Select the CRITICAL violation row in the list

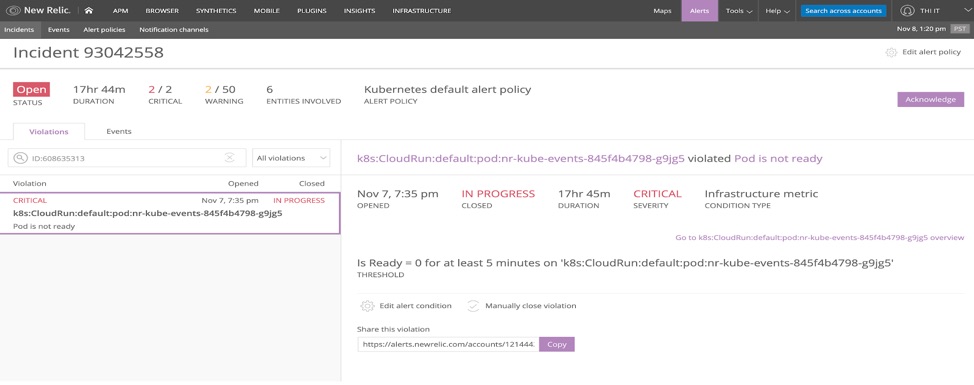point(170,213)
